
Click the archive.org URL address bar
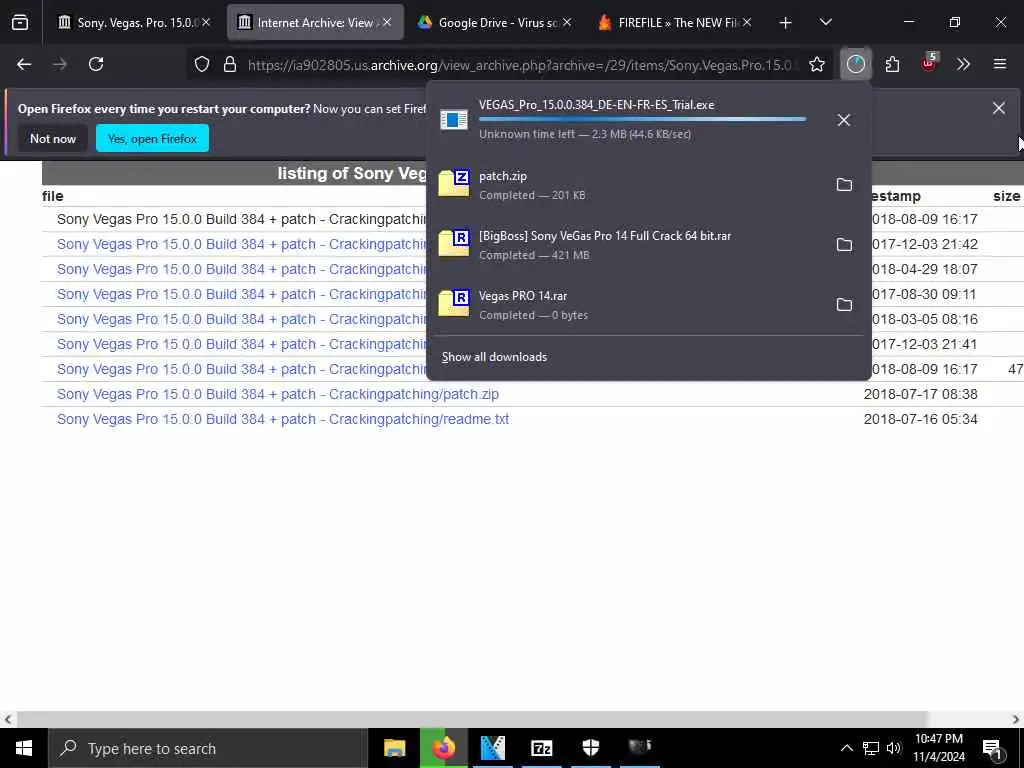pyautogui.click(x=522, y=65)
